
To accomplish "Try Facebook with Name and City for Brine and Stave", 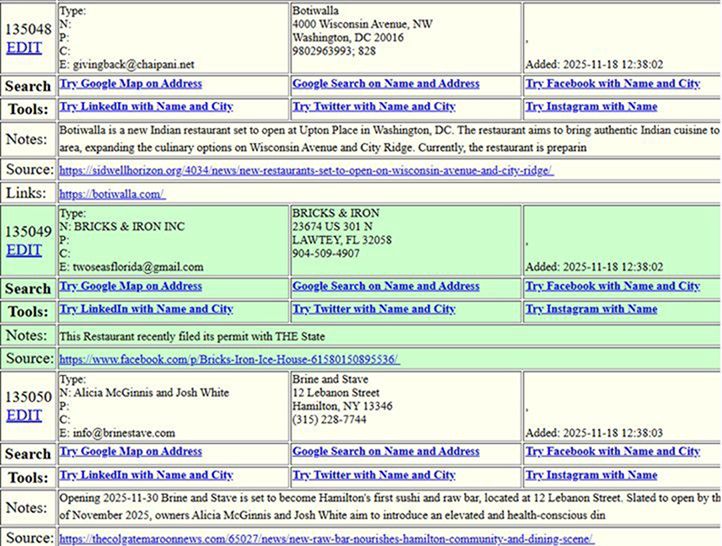I will pyautogui.click(x=613, y=452).
